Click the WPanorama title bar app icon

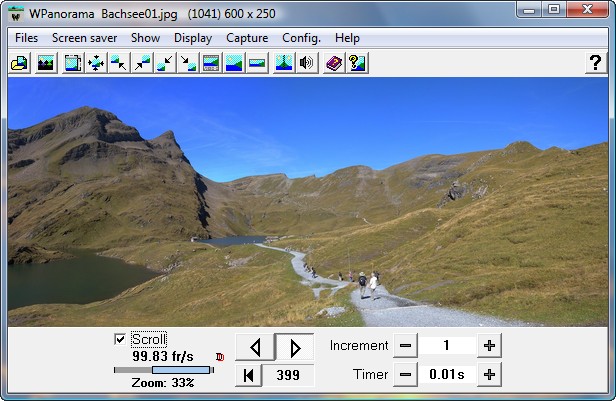(16, 14)
